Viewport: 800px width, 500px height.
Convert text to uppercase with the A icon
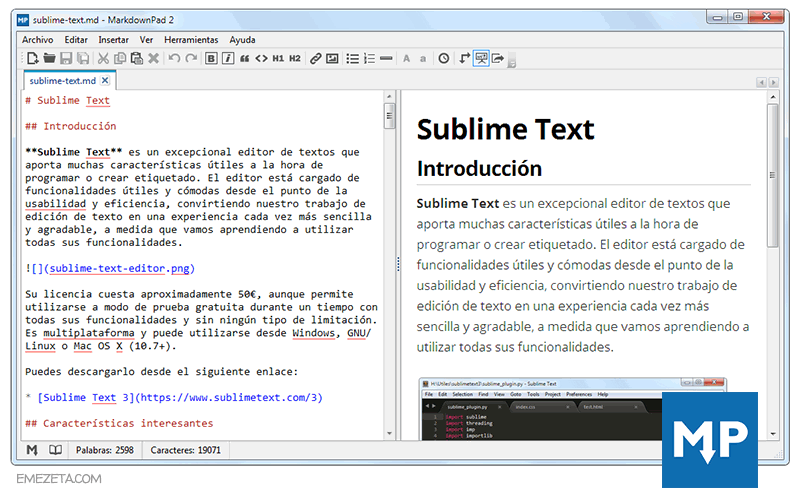pos(406,59)
